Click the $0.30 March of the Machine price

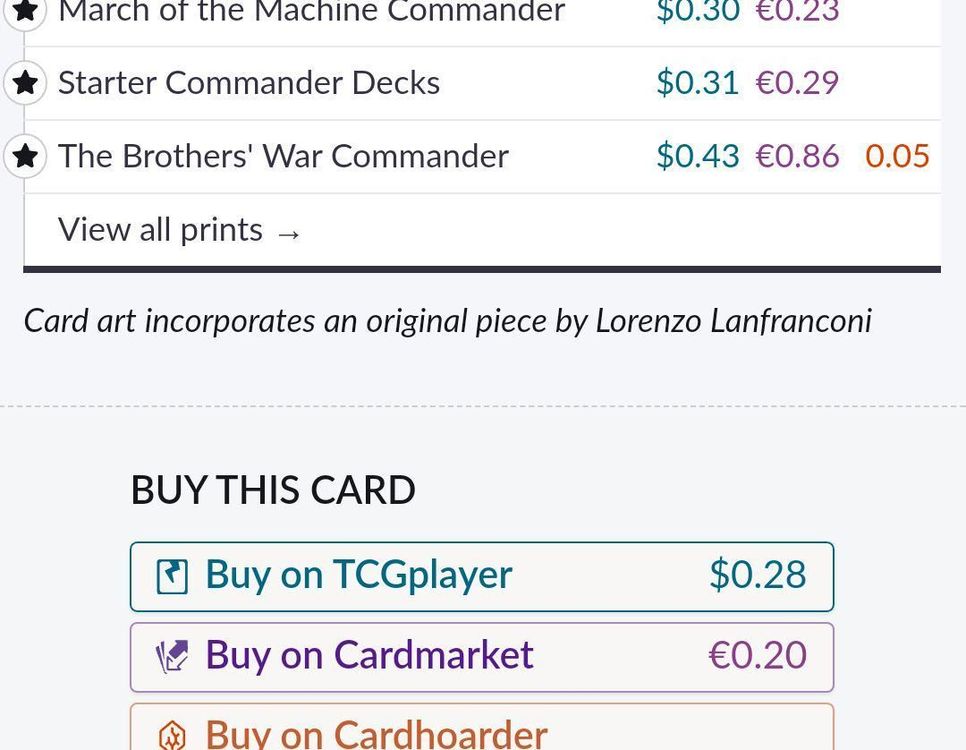coord(697,11)
